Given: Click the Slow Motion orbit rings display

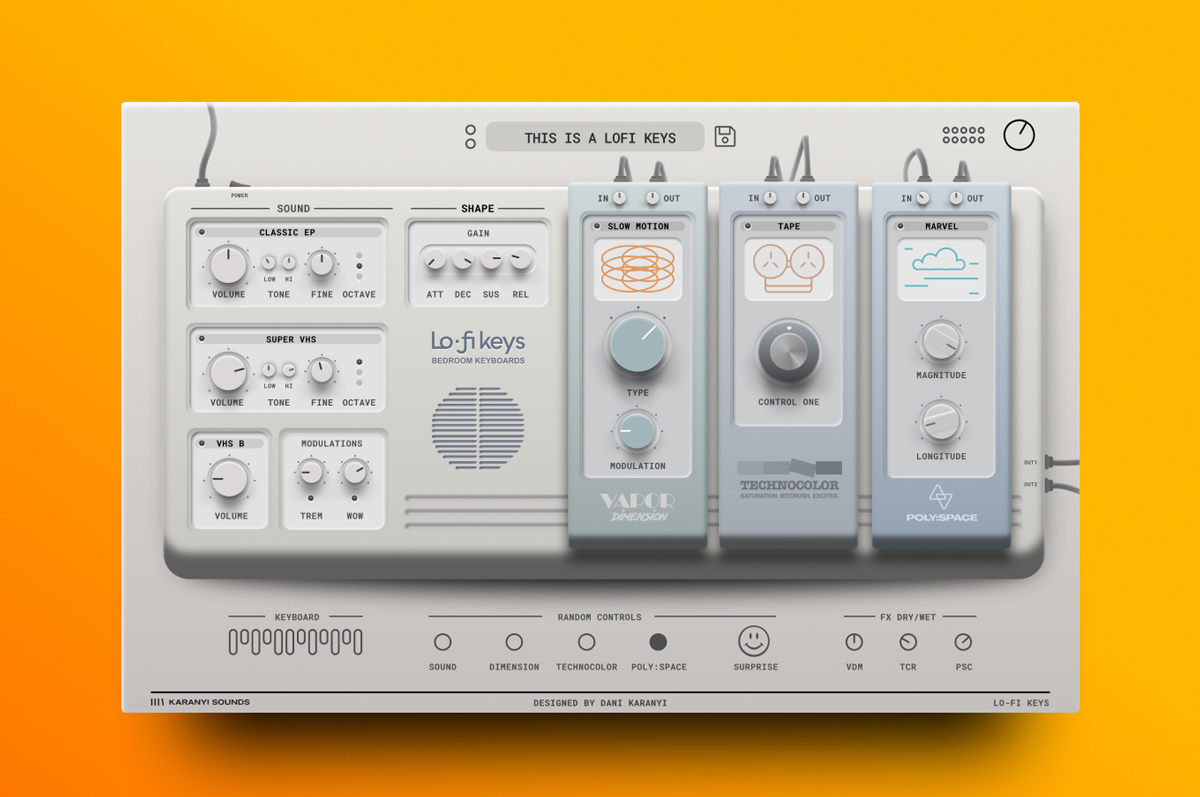Looking at the screenshot, I should click(638, 269).
